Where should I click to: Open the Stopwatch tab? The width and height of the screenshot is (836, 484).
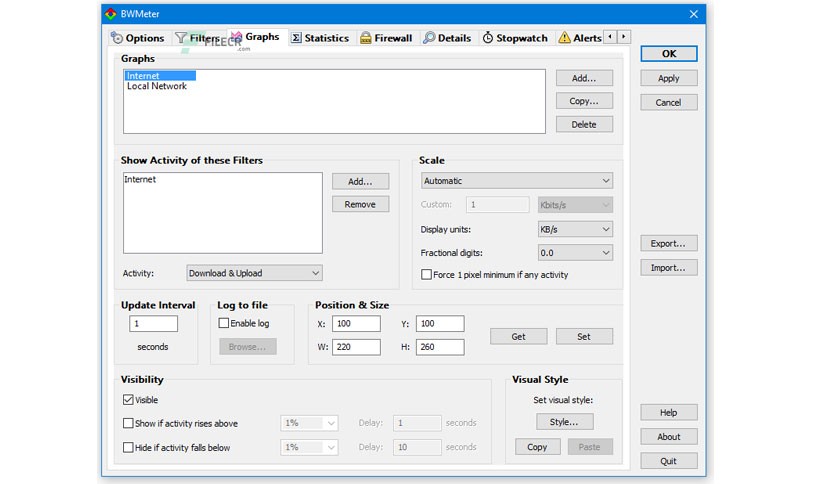[516, 38]
